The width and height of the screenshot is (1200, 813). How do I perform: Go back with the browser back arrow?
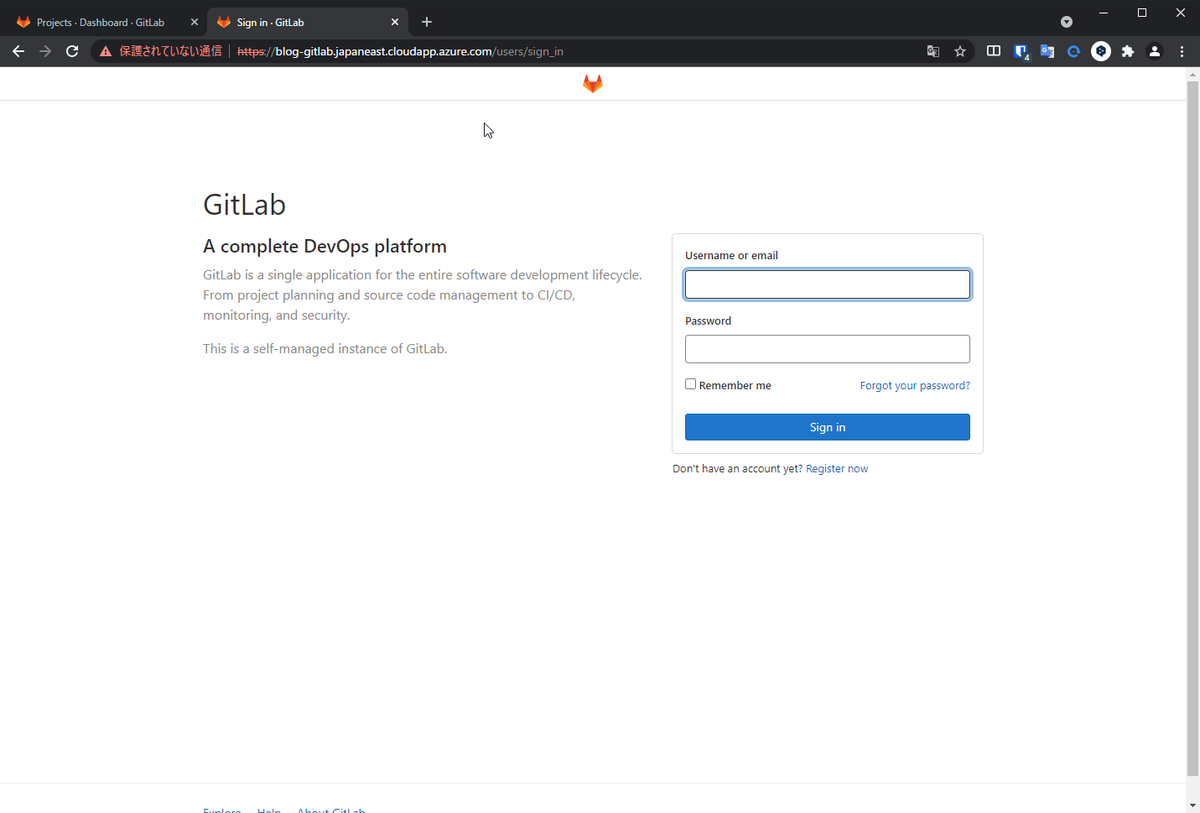coord(18,51)
